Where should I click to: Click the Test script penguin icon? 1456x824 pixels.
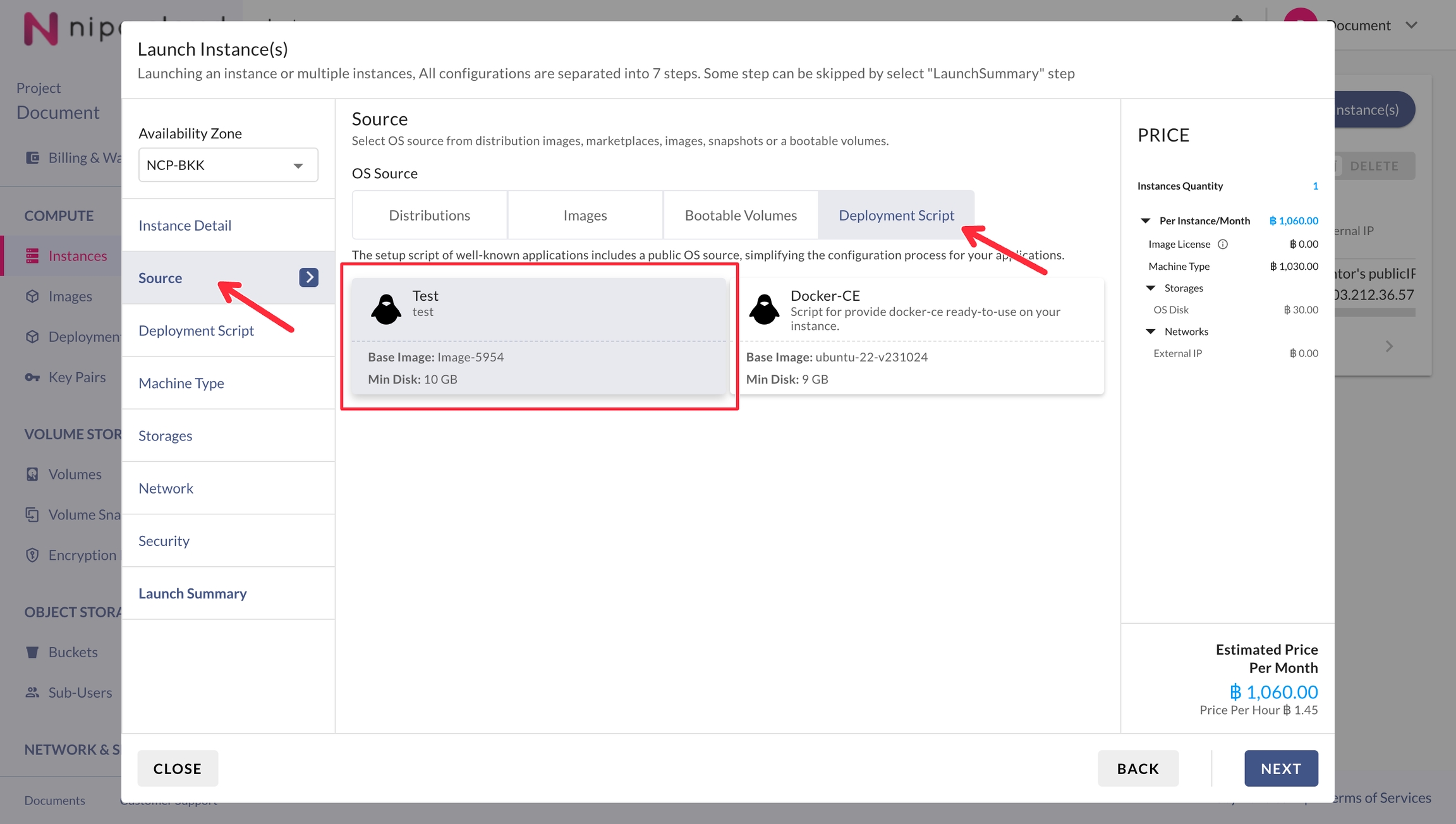coord(386,310)
